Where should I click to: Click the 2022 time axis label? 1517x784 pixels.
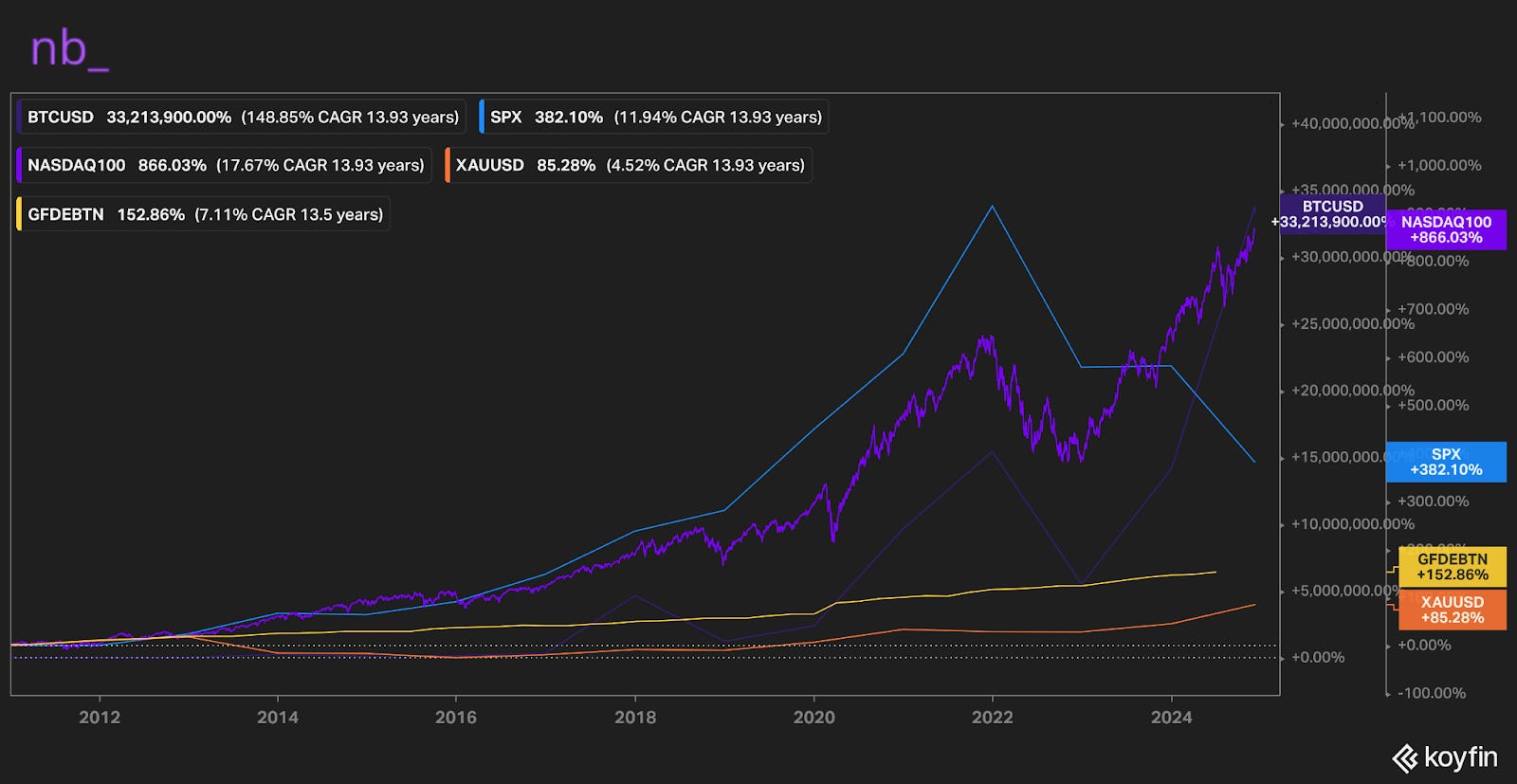(993, 718)
